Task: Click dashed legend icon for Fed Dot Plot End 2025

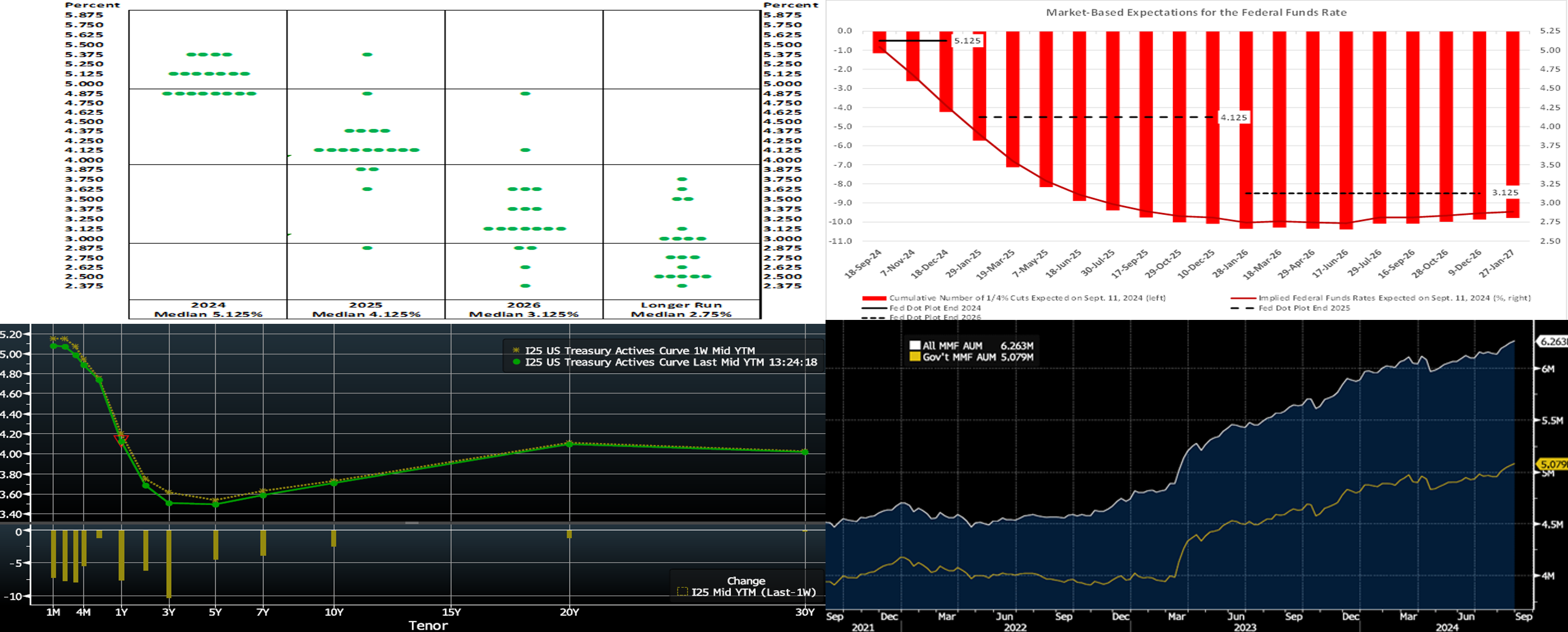Action: [x=1243, y=308]
